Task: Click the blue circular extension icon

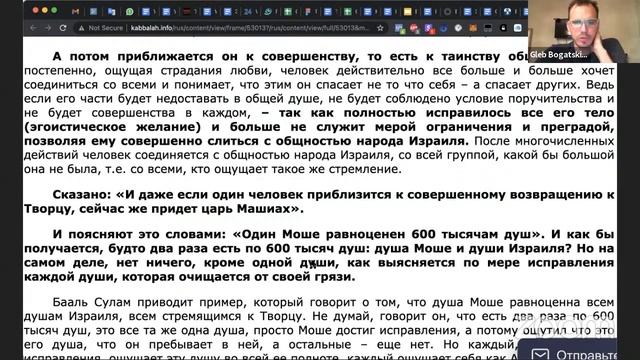Action: [x=444, y=29]
